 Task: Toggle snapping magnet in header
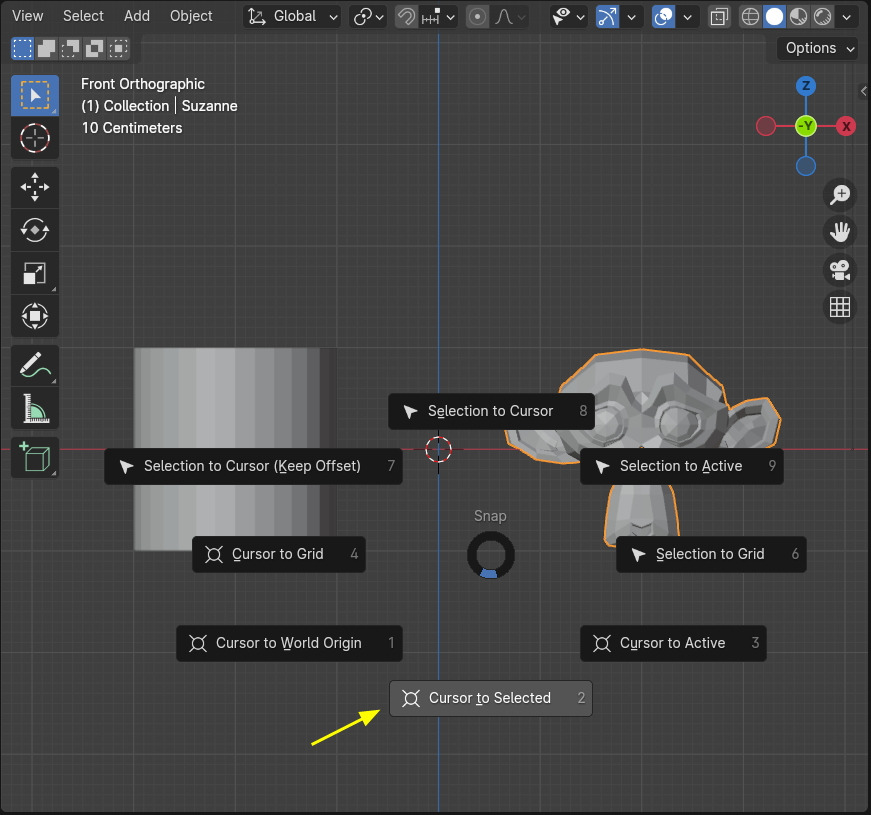(x=406, y=17)
